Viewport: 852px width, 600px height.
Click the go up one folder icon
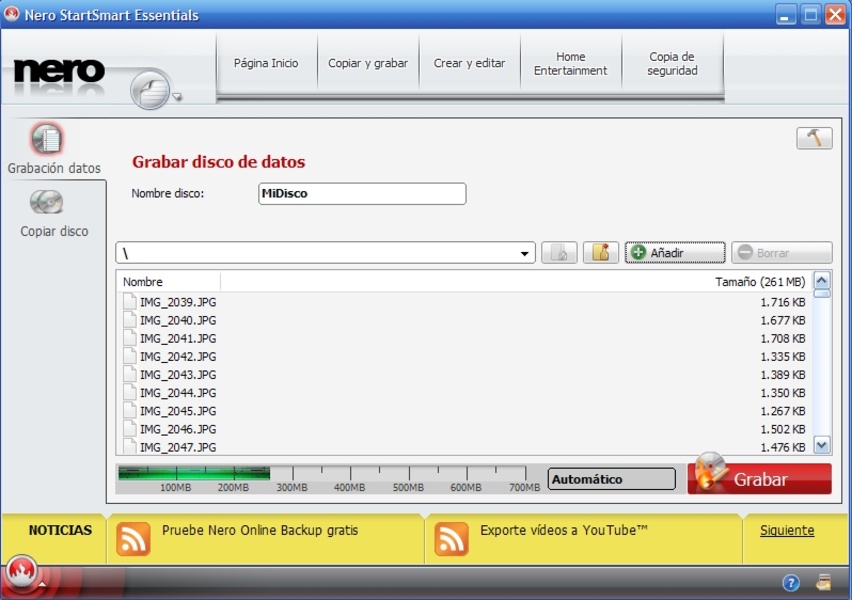pyautogui.click(x=559, y=253)
